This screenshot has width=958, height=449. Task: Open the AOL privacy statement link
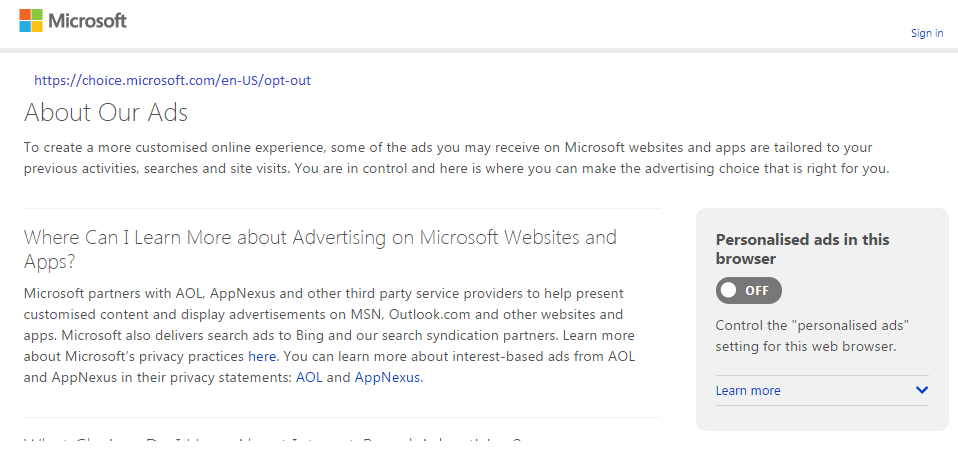pos(309,377)
